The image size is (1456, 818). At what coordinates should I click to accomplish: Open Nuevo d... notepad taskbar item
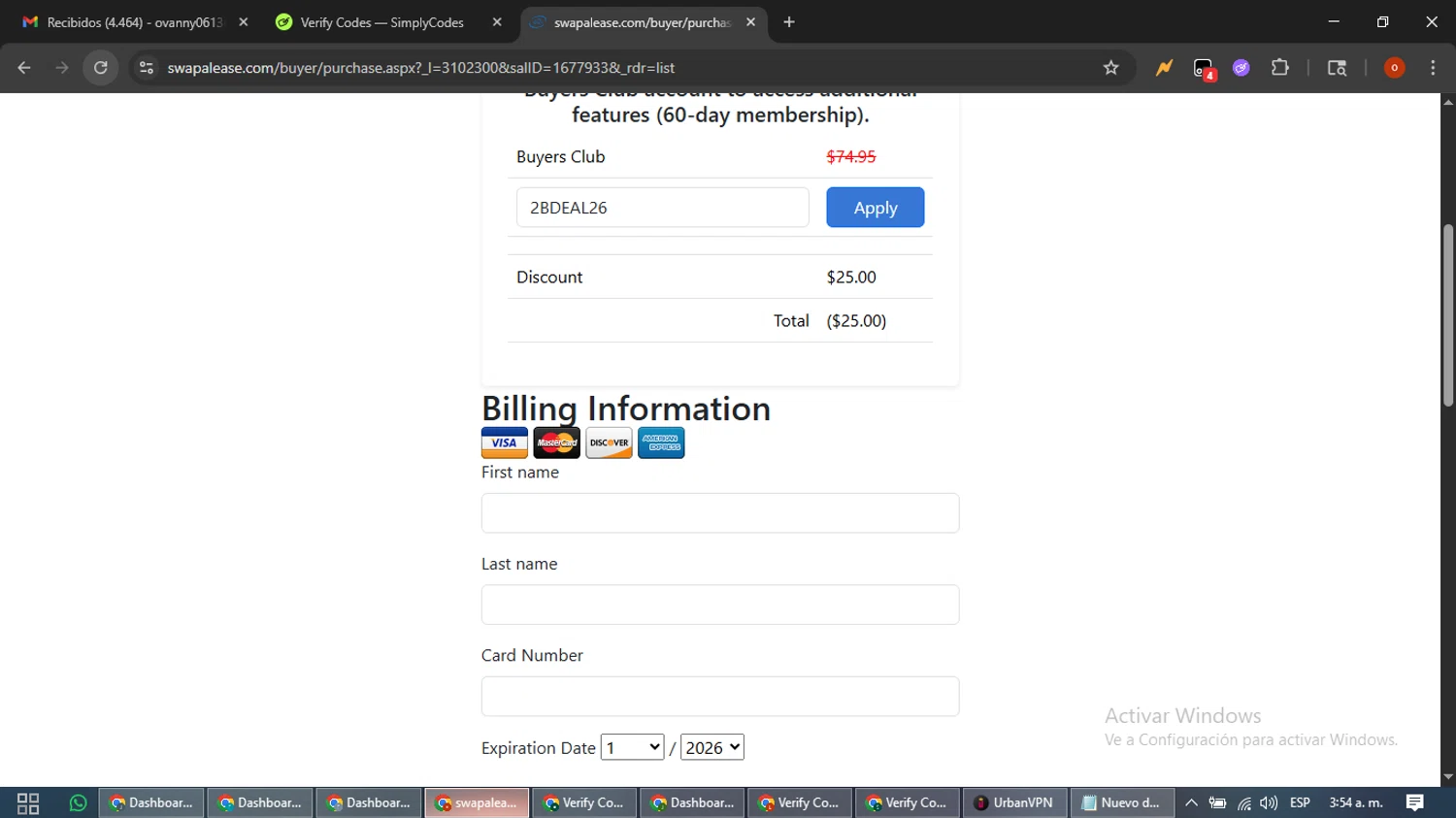point(1122,803)
